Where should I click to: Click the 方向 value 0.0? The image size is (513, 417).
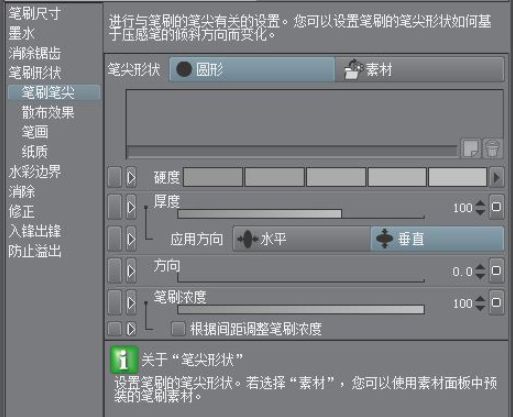point(463,272)
